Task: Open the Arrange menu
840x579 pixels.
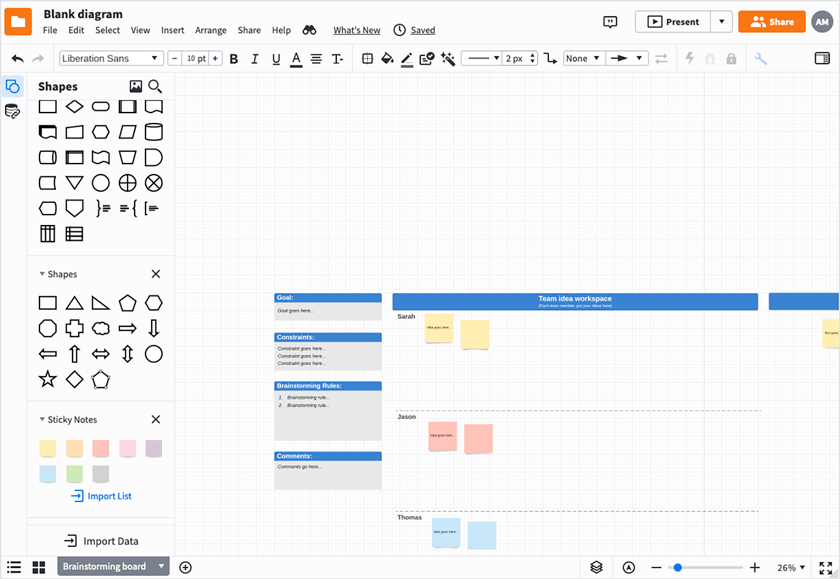Action: [x=211, y=30]
